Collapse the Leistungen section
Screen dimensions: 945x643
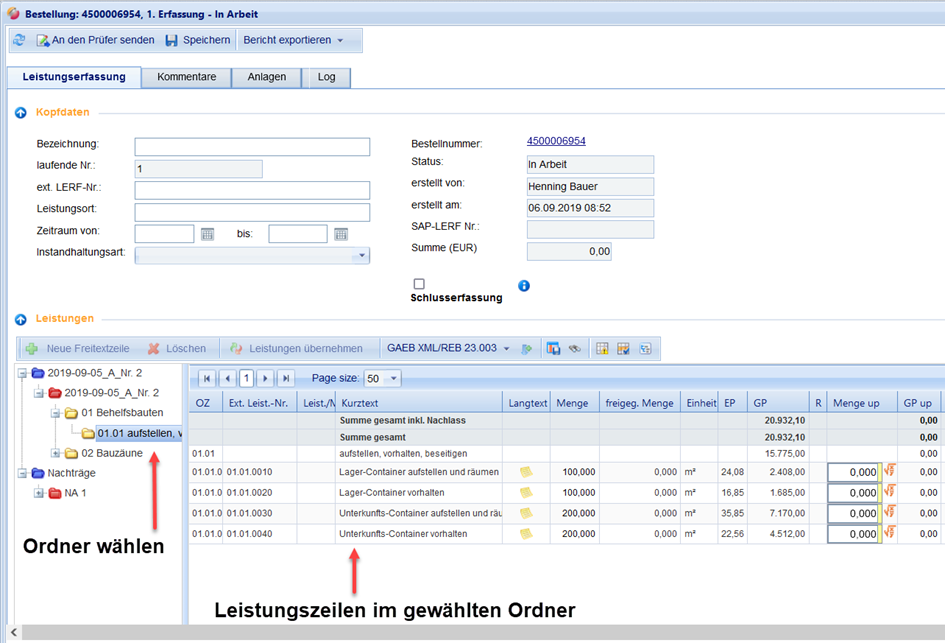(x=20, y=319)
